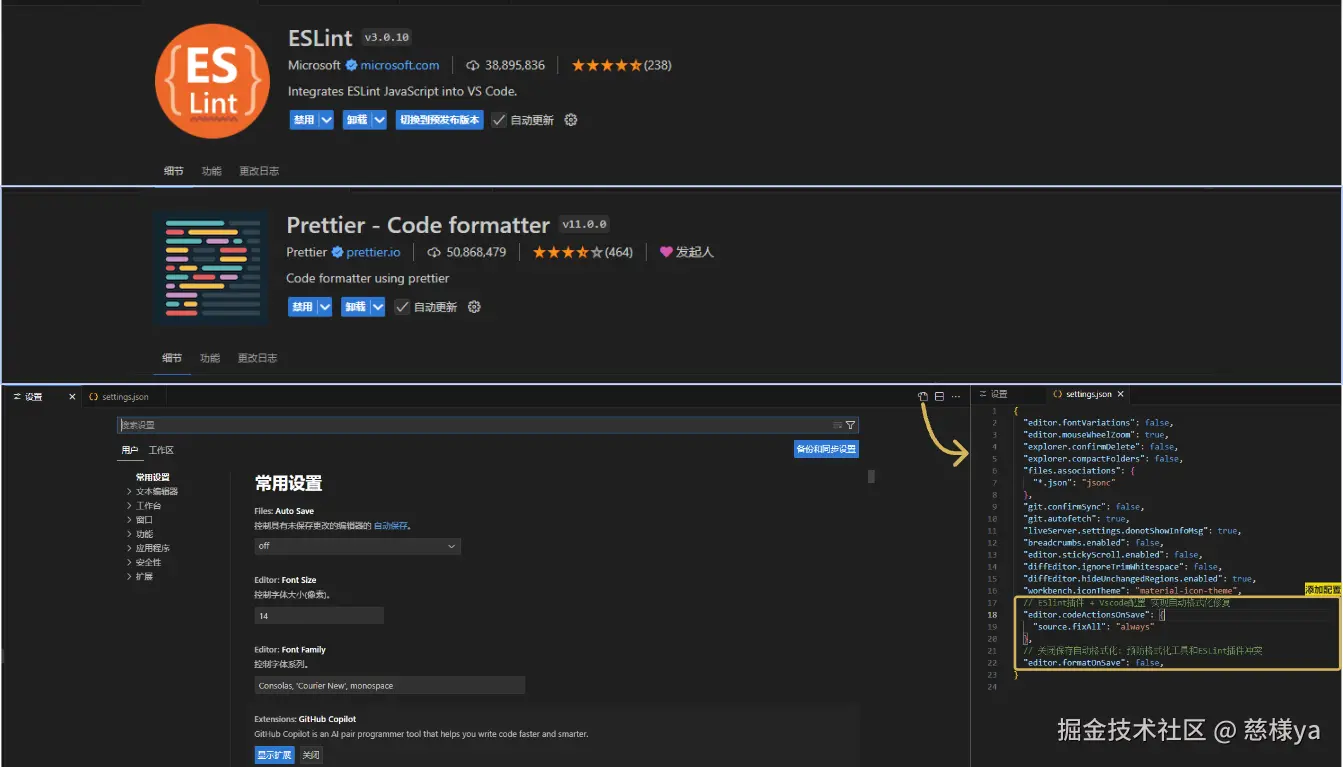Expand 应用程序 in settings tree
The image size is (1343, 767).
(129, 548)
